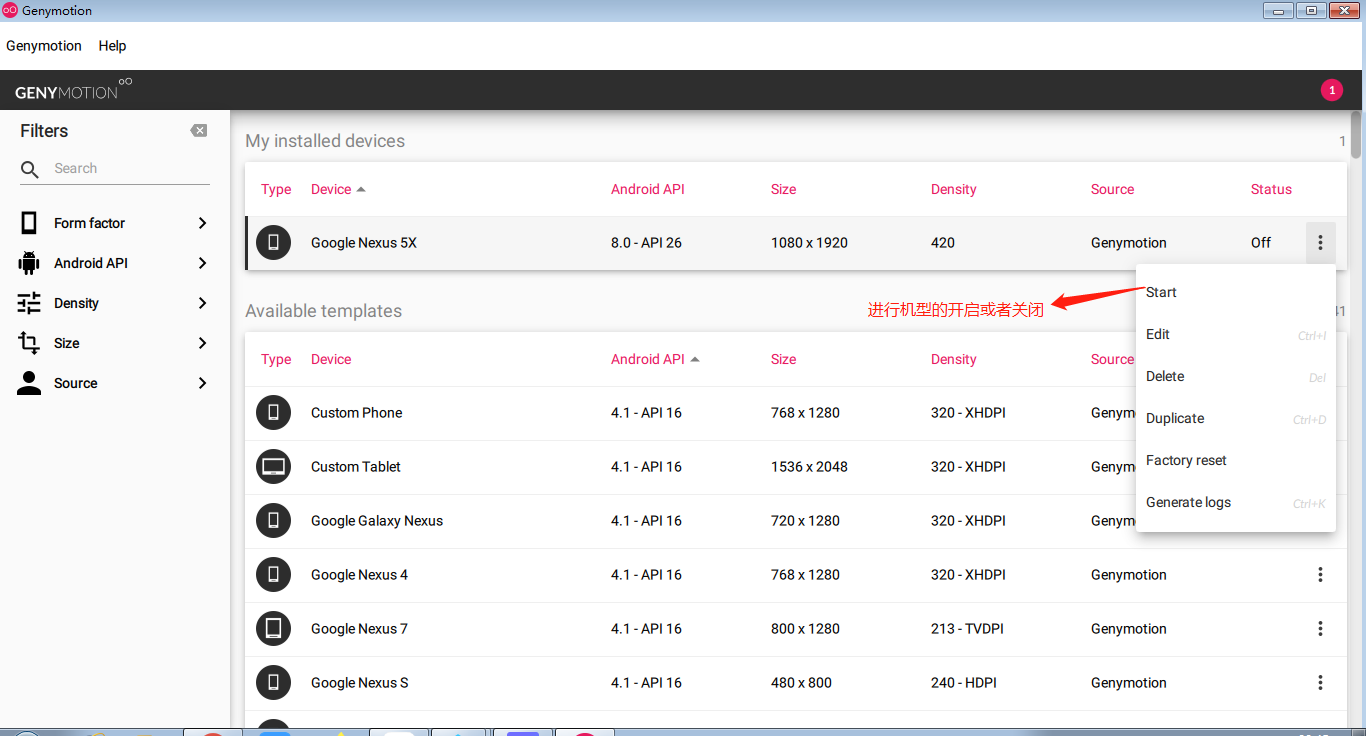Sort installed devices by the Device column

coord(338,189)
